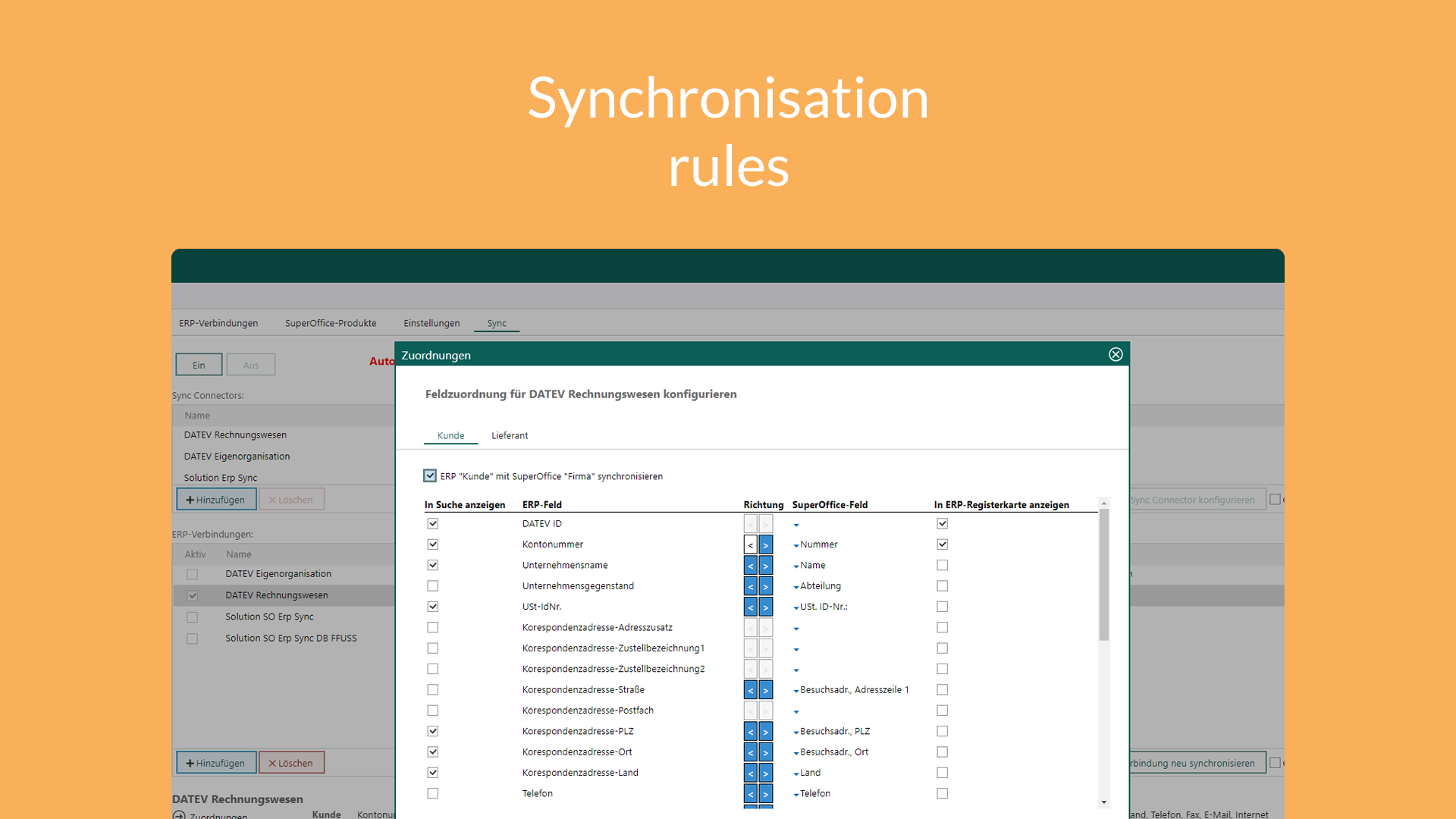
Task: Check In Suche anzeigen for Unternehmensgegenstand
Action: (433, 585)
